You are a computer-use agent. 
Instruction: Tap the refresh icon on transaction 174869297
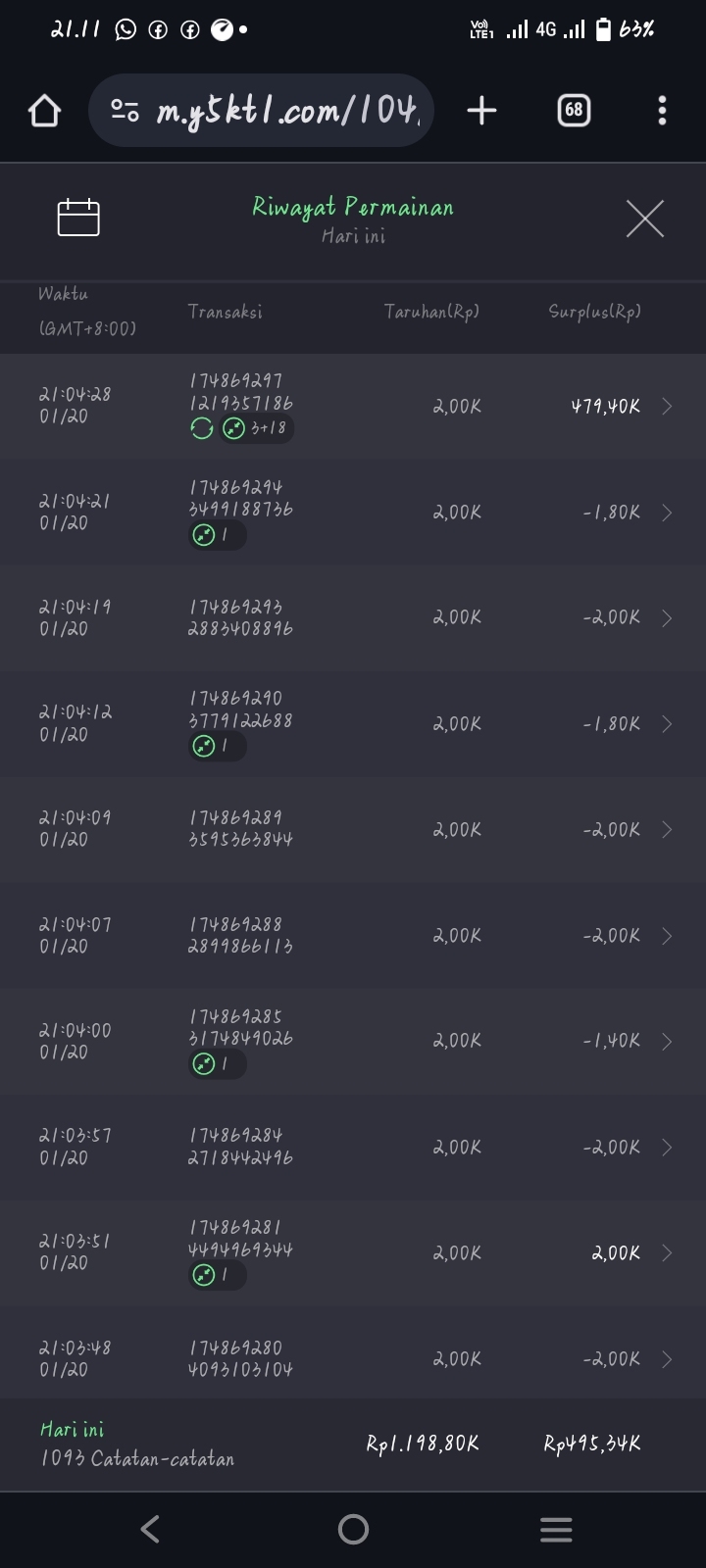tap(202, 428)
